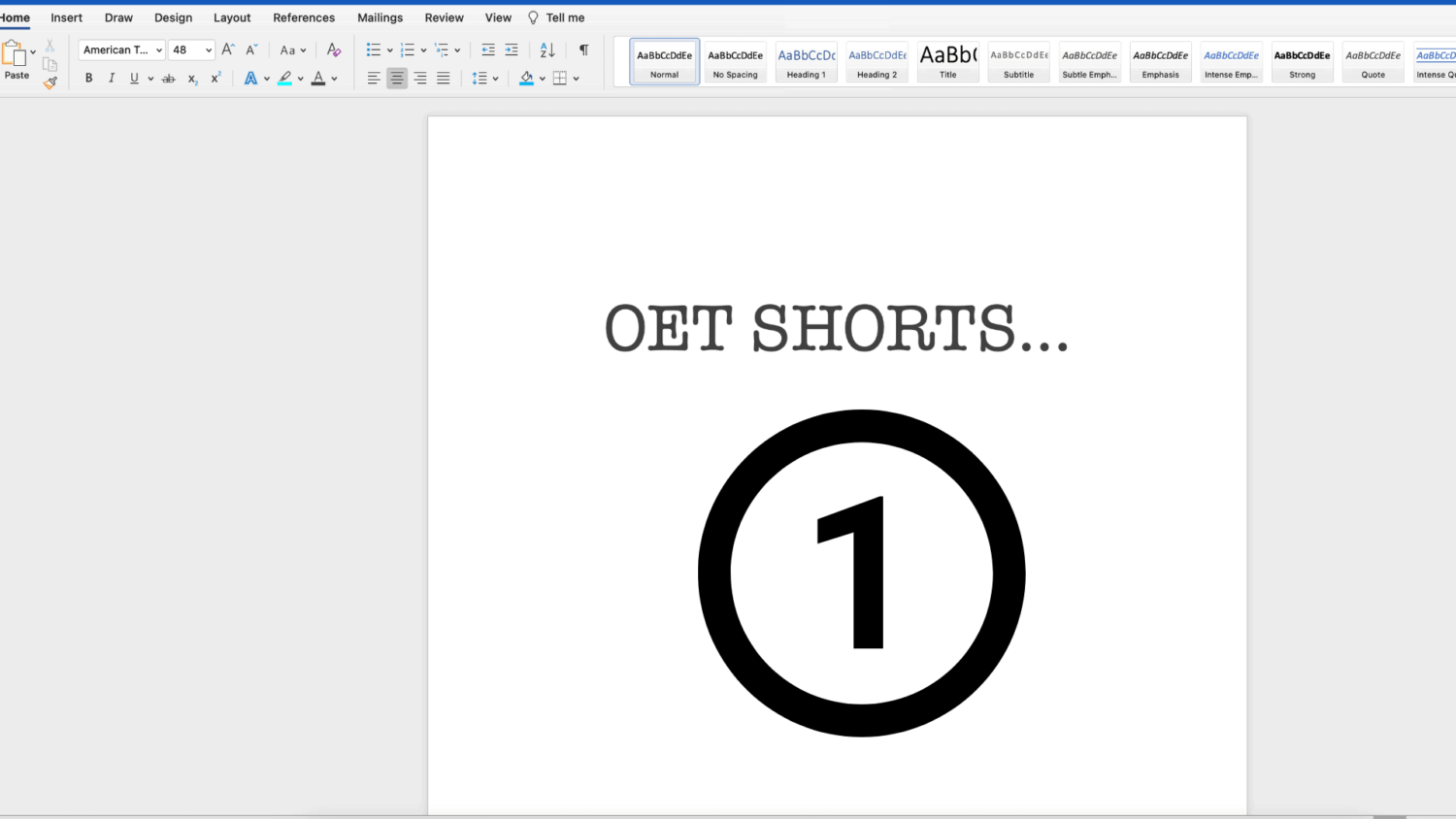This screenshot has height=819, width=1456.
Task: Open the Review tab
Action: (444, 17)
